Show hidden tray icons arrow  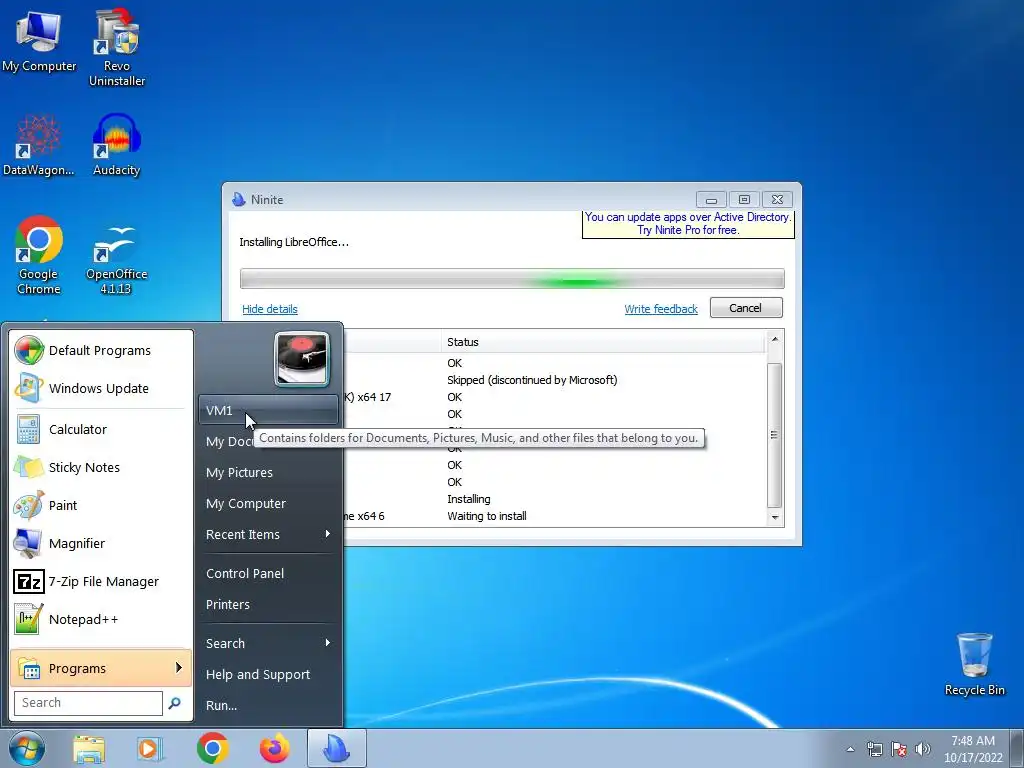[x=850, y=750]
